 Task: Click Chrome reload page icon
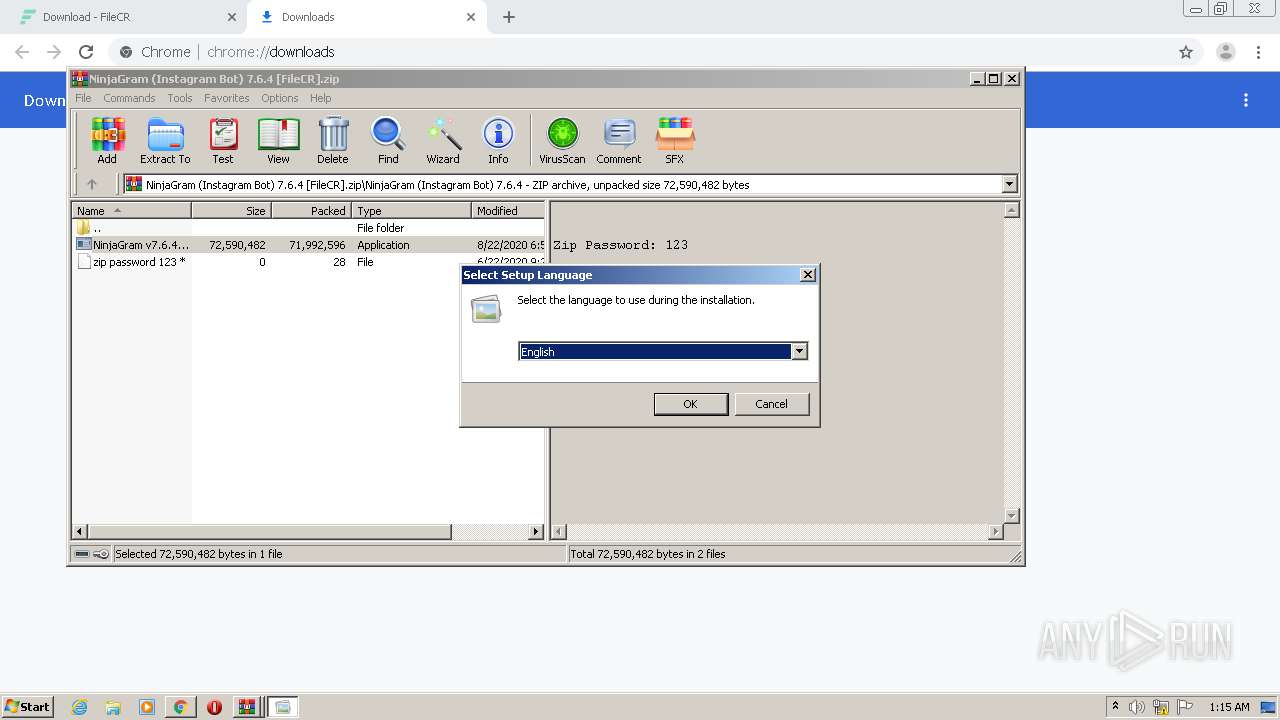(86, 52)
